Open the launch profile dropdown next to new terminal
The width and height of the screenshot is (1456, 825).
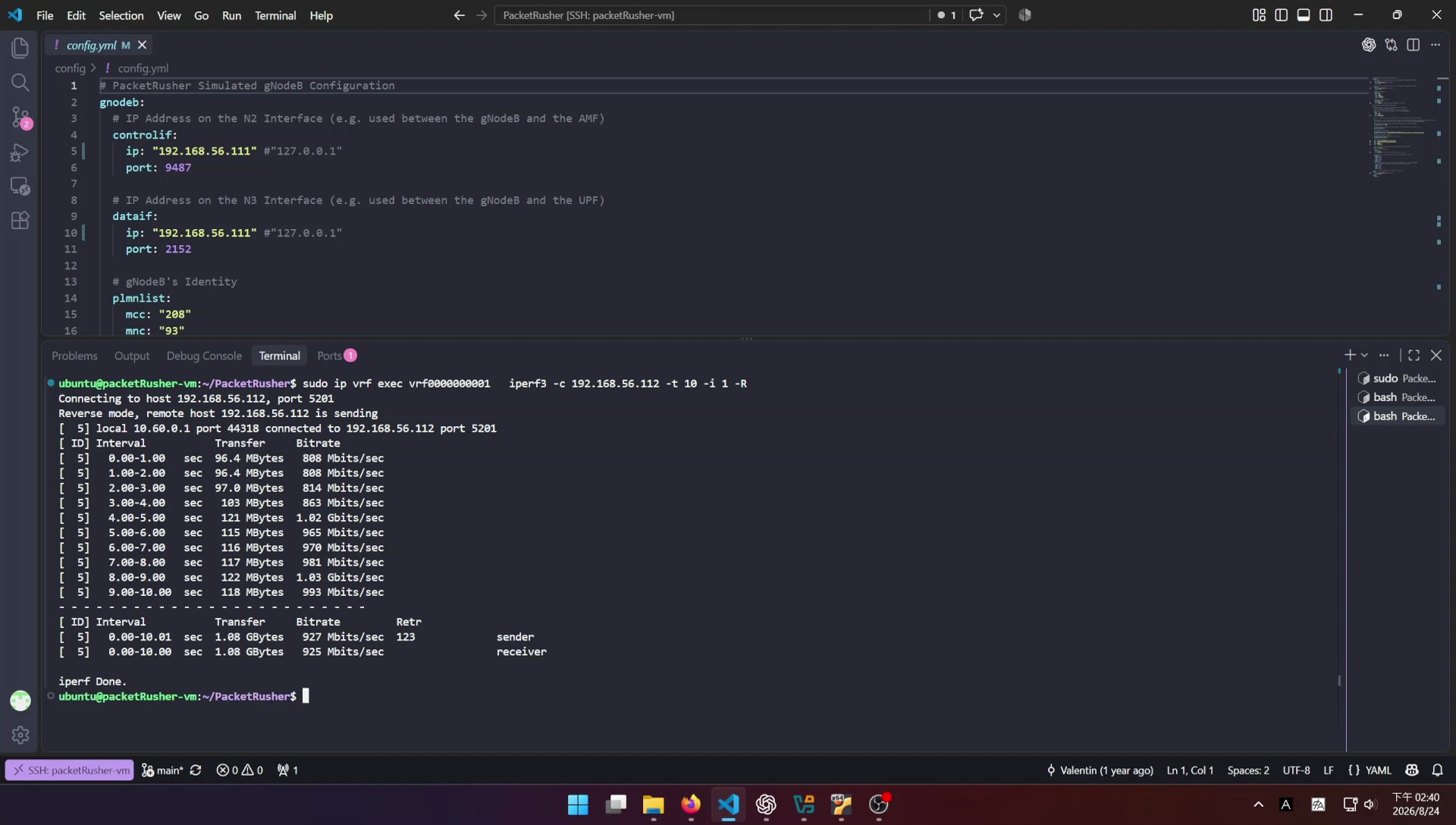tap(1364, 356)
